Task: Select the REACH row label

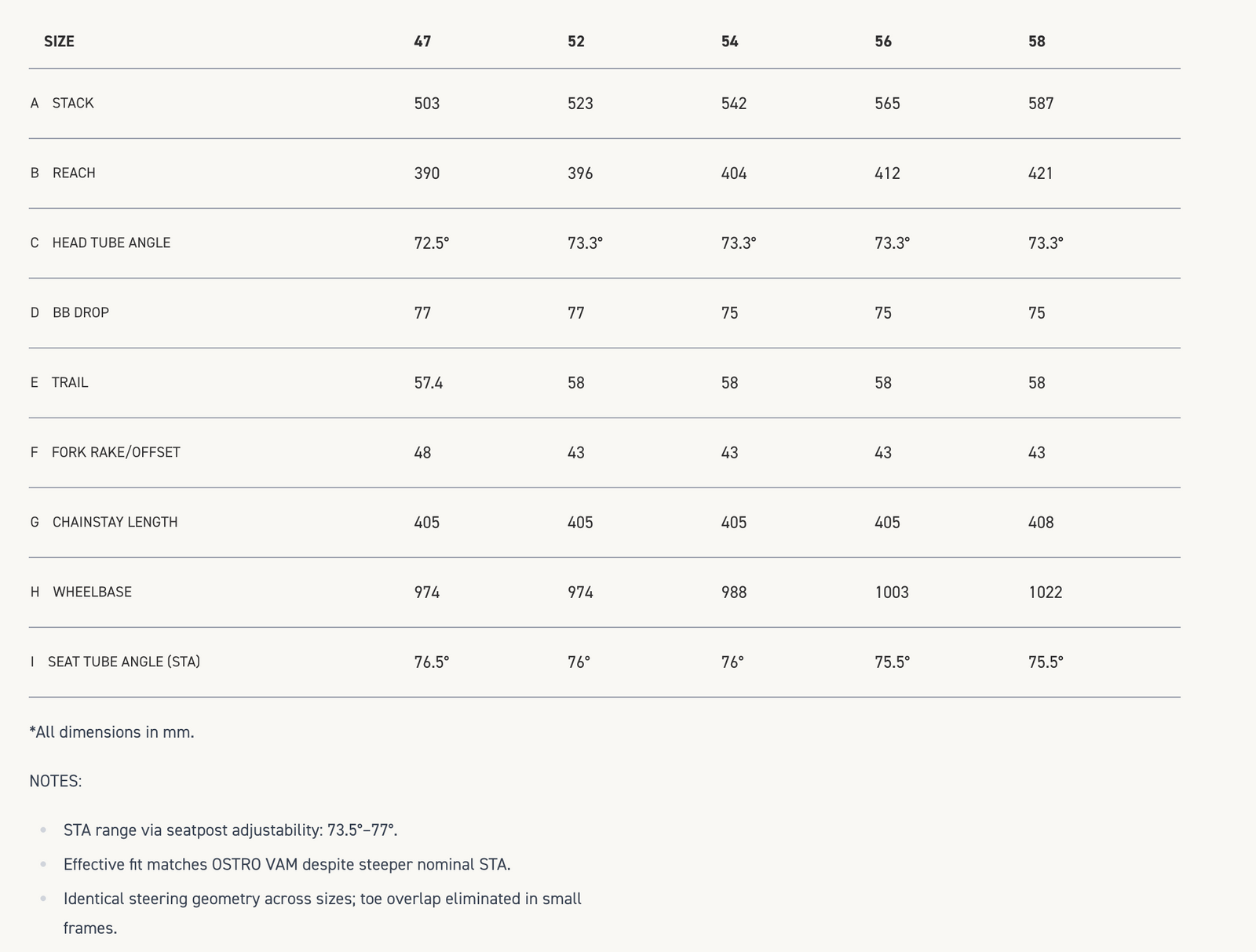Action: [x=74, y=173]
